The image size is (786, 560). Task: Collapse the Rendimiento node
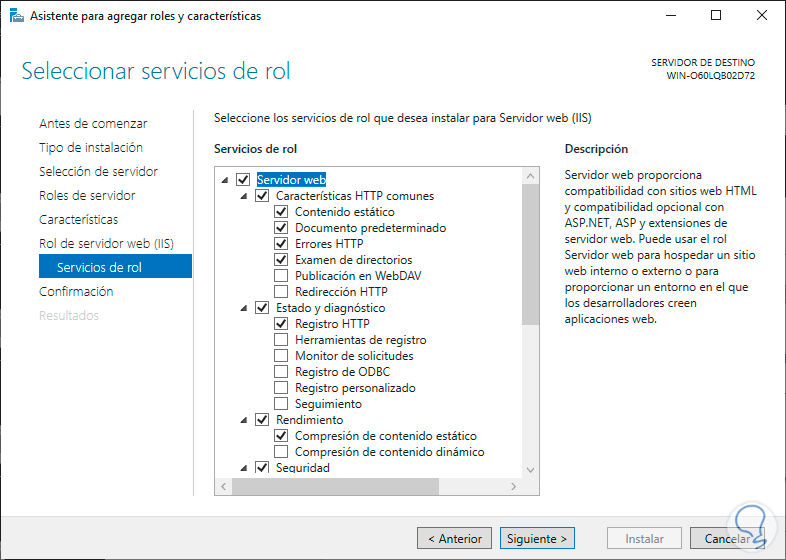point(244,420)
